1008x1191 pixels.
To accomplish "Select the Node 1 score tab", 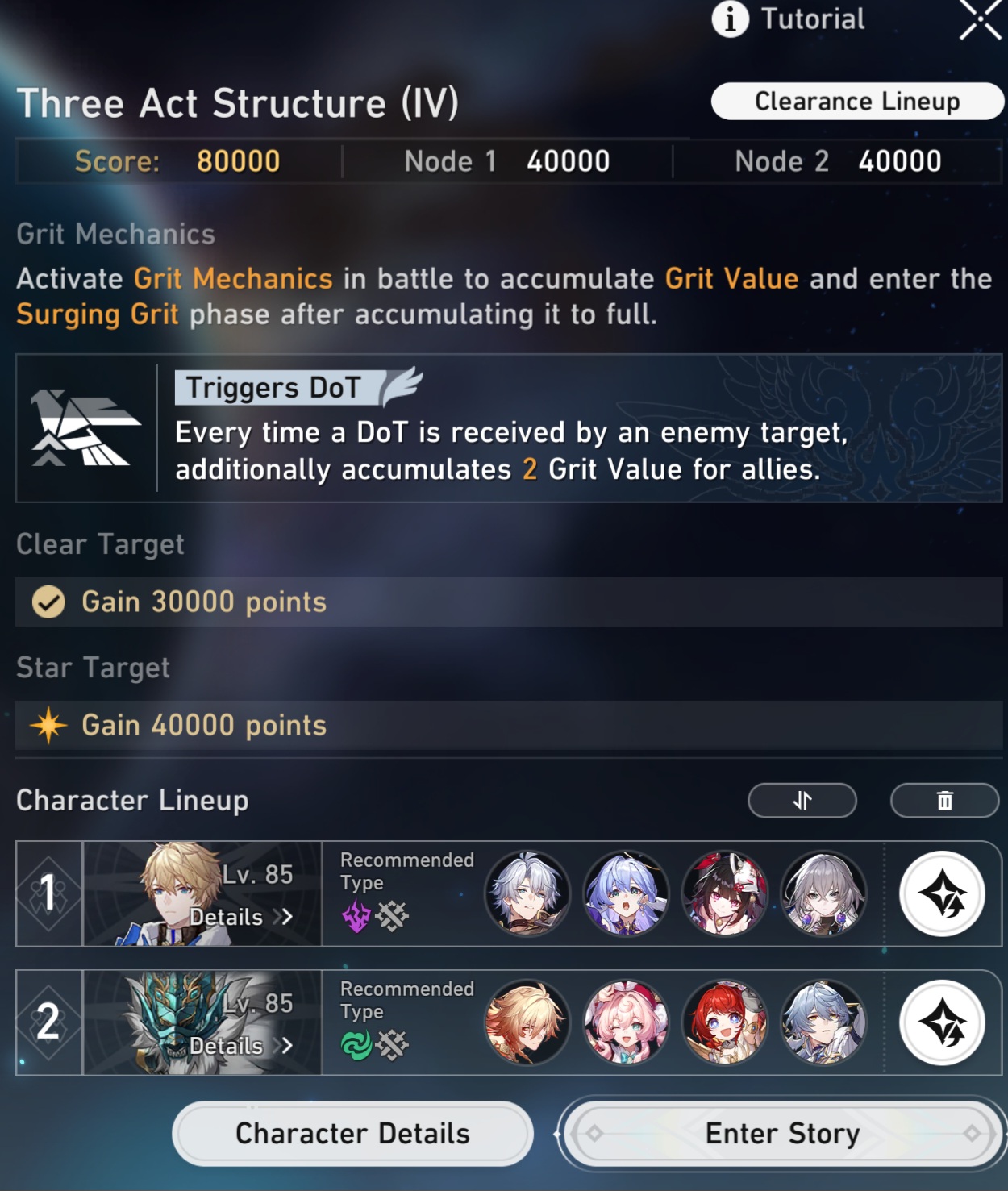I will point(507,161).
